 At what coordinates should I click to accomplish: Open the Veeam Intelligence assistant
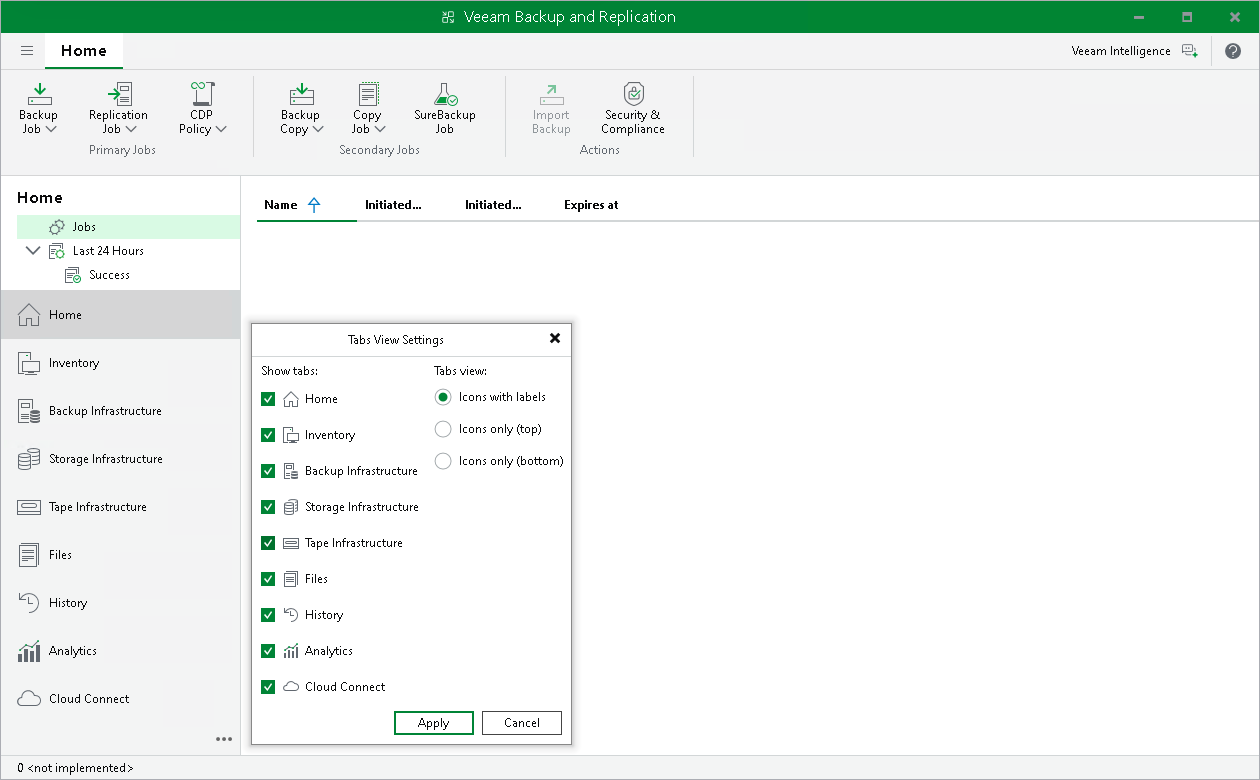coord(1134,51)
